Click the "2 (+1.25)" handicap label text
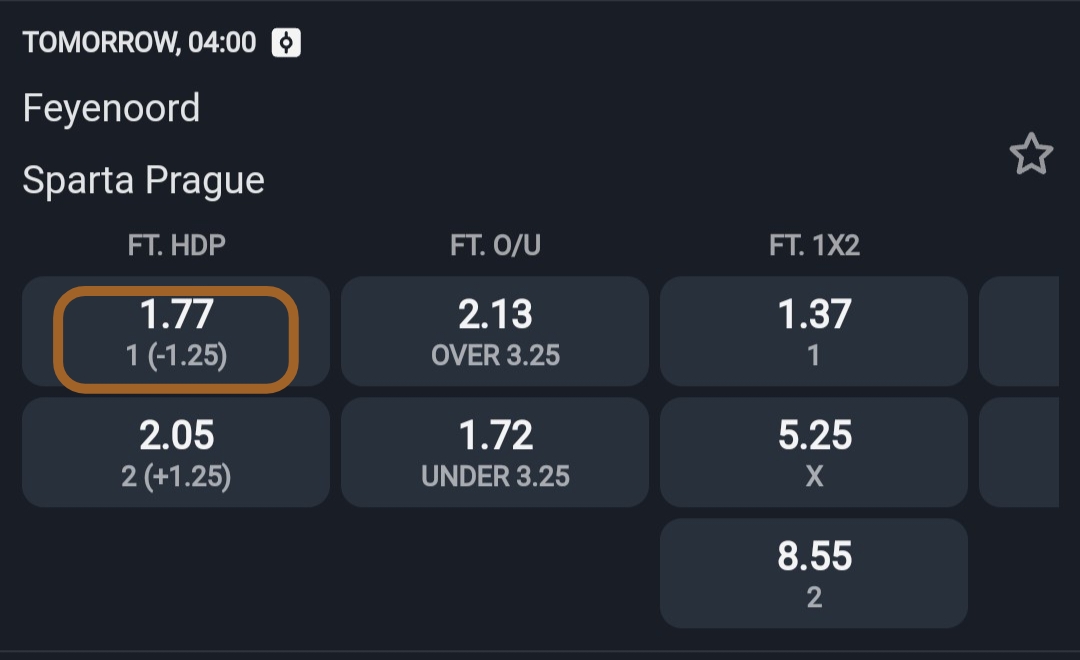Image resolution: width=1080 pixels, height=660 pixels. (x=176, y=477)
